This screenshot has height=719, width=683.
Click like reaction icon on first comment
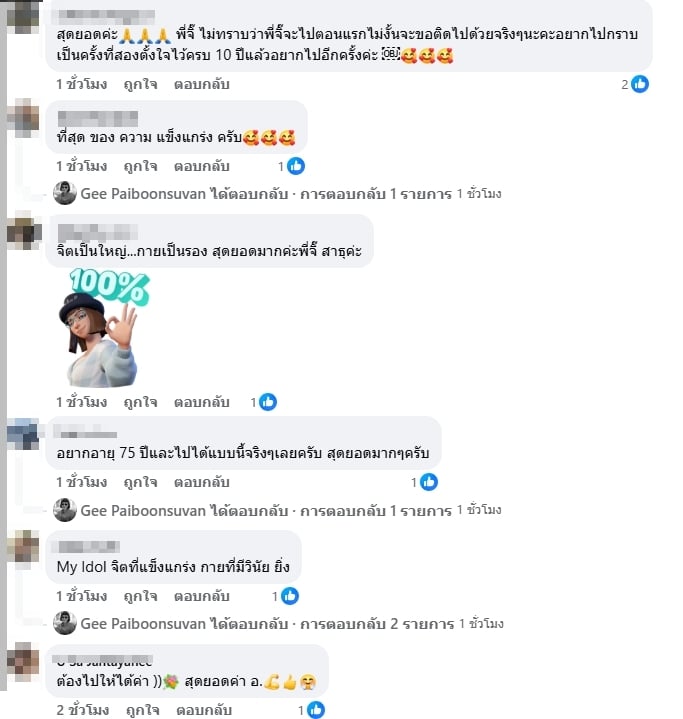[x=639, y=84]
